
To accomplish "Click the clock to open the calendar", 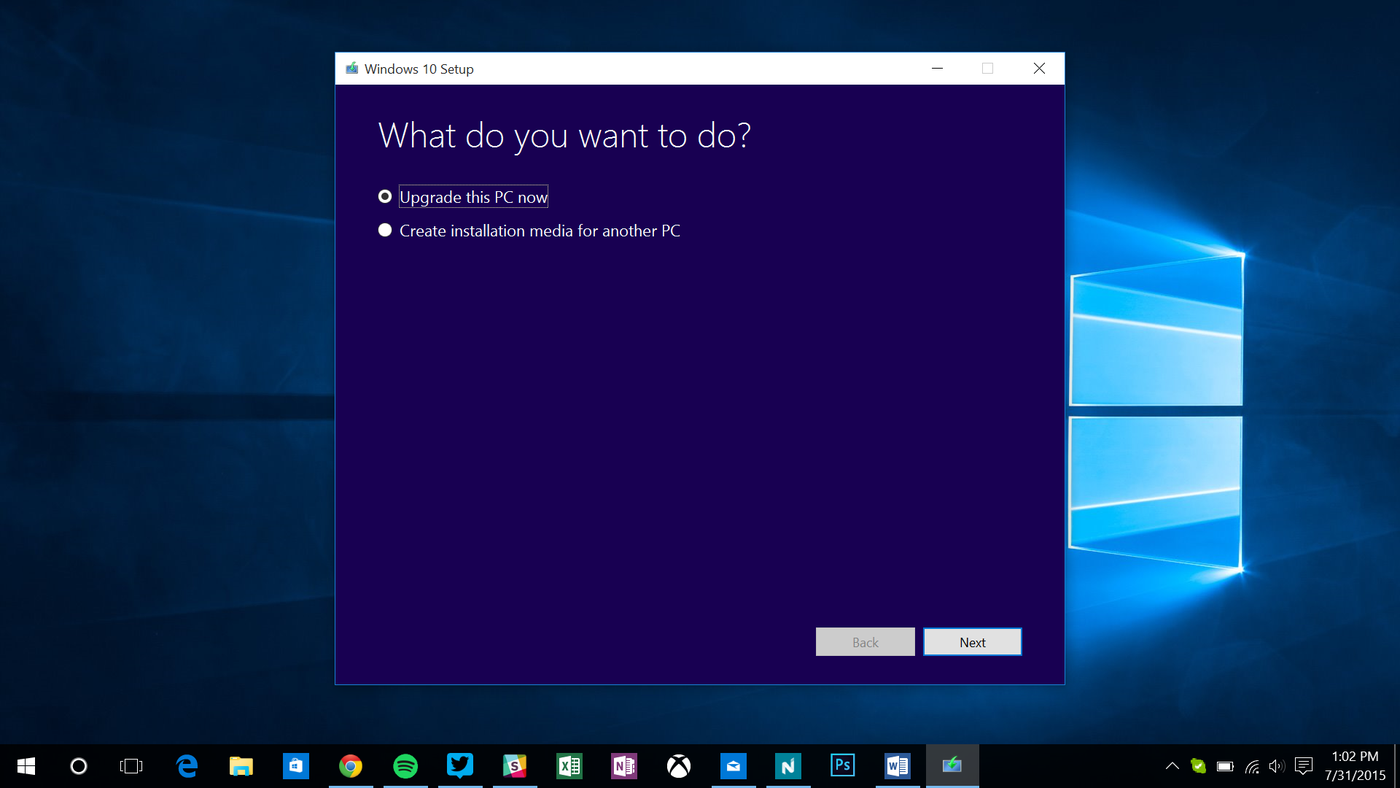I will click(1354, 765).
